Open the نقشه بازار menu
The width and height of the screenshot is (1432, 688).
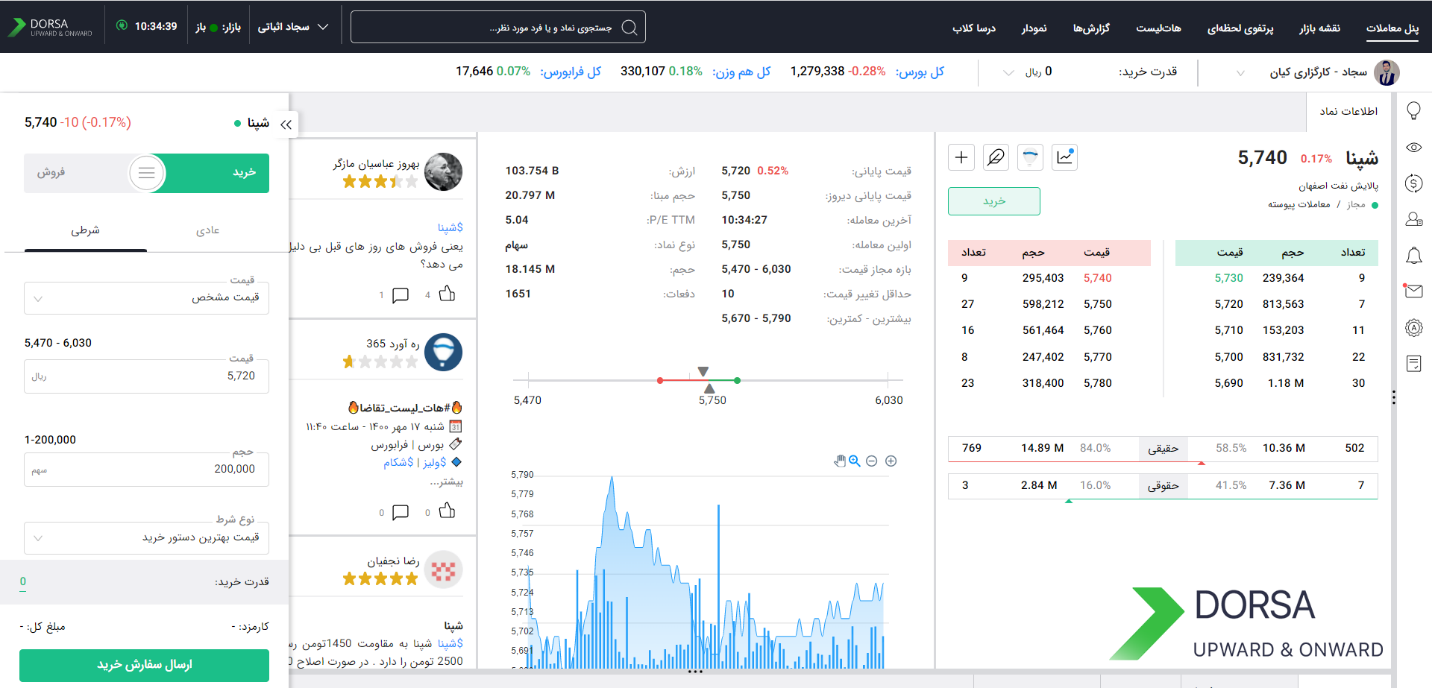pyautogui.click(x=1318, y=28)
